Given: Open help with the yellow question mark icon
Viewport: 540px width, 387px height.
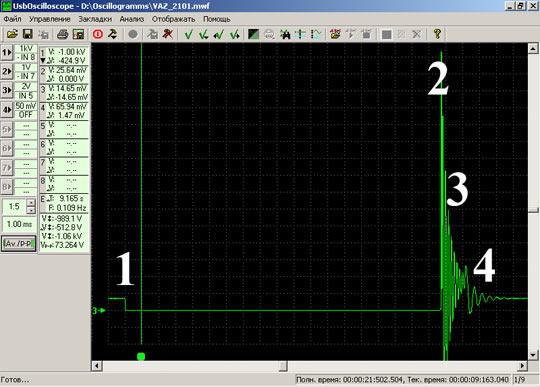Looking at the screenshot, I should (x=437, y=34).
